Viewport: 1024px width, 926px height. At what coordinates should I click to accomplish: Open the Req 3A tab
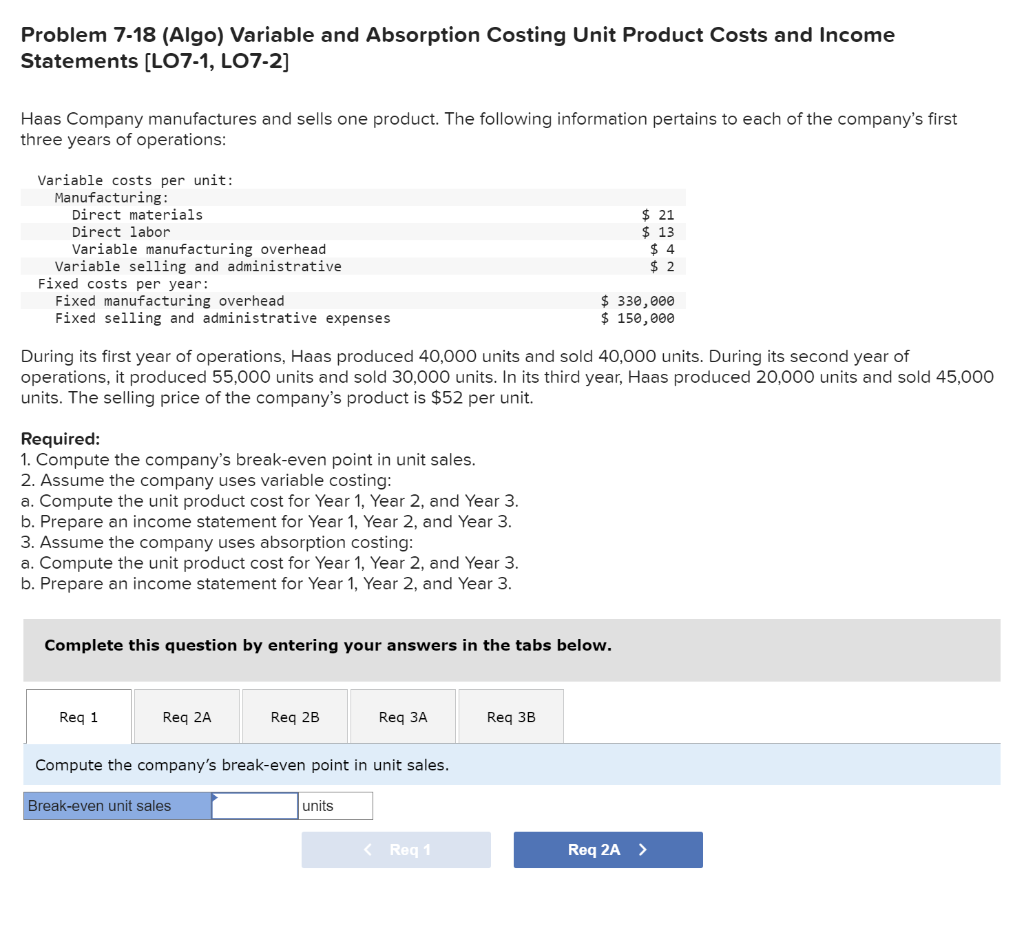pos(402,716)
